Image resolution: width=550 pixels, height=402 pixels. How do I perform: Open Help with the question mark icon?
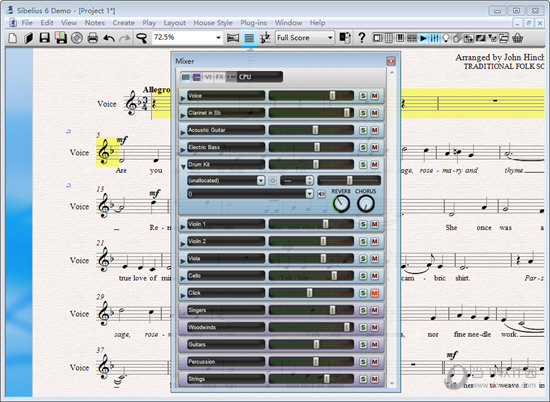coord(362,38)
